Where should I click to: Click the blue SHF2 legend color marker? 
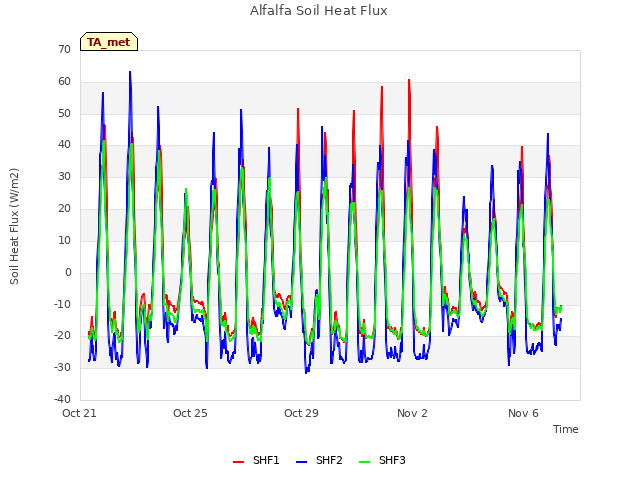301,462
